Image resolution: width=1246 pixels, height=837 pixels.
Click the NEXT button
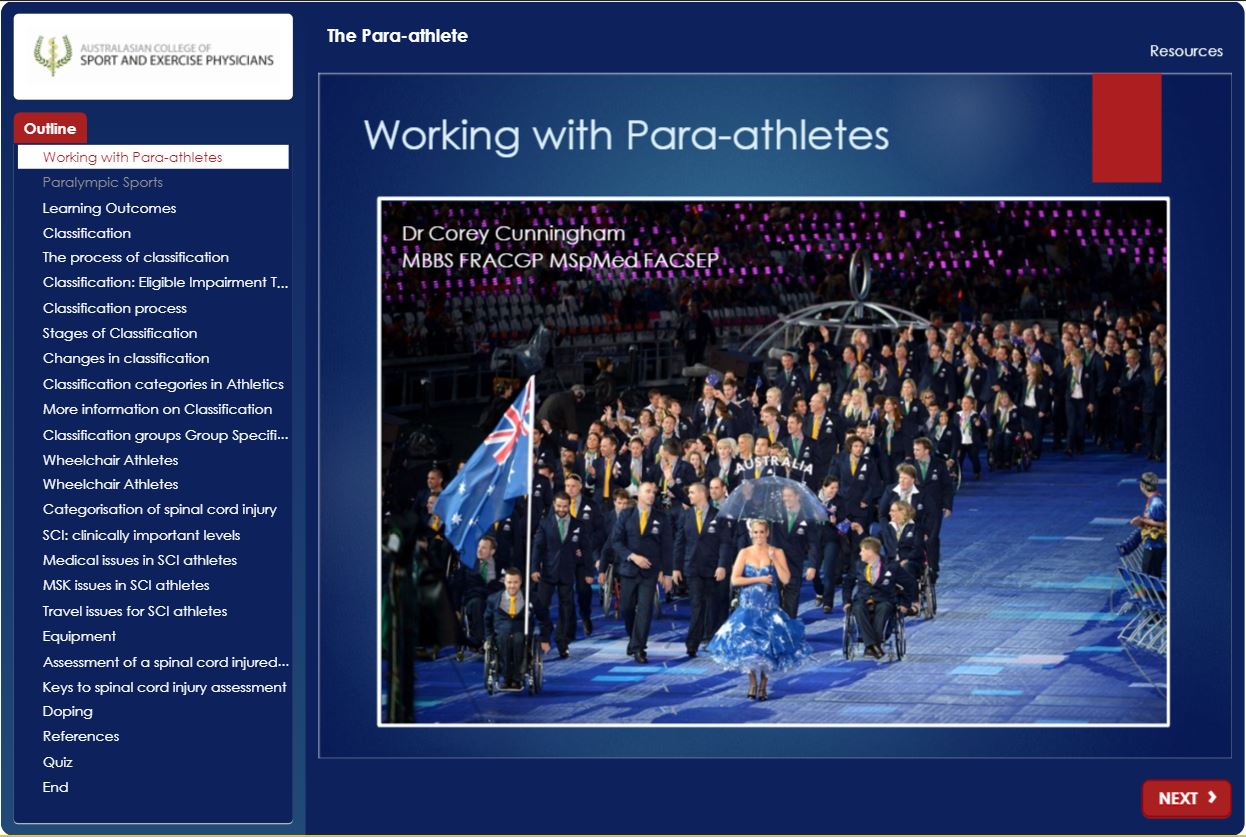1186,798
